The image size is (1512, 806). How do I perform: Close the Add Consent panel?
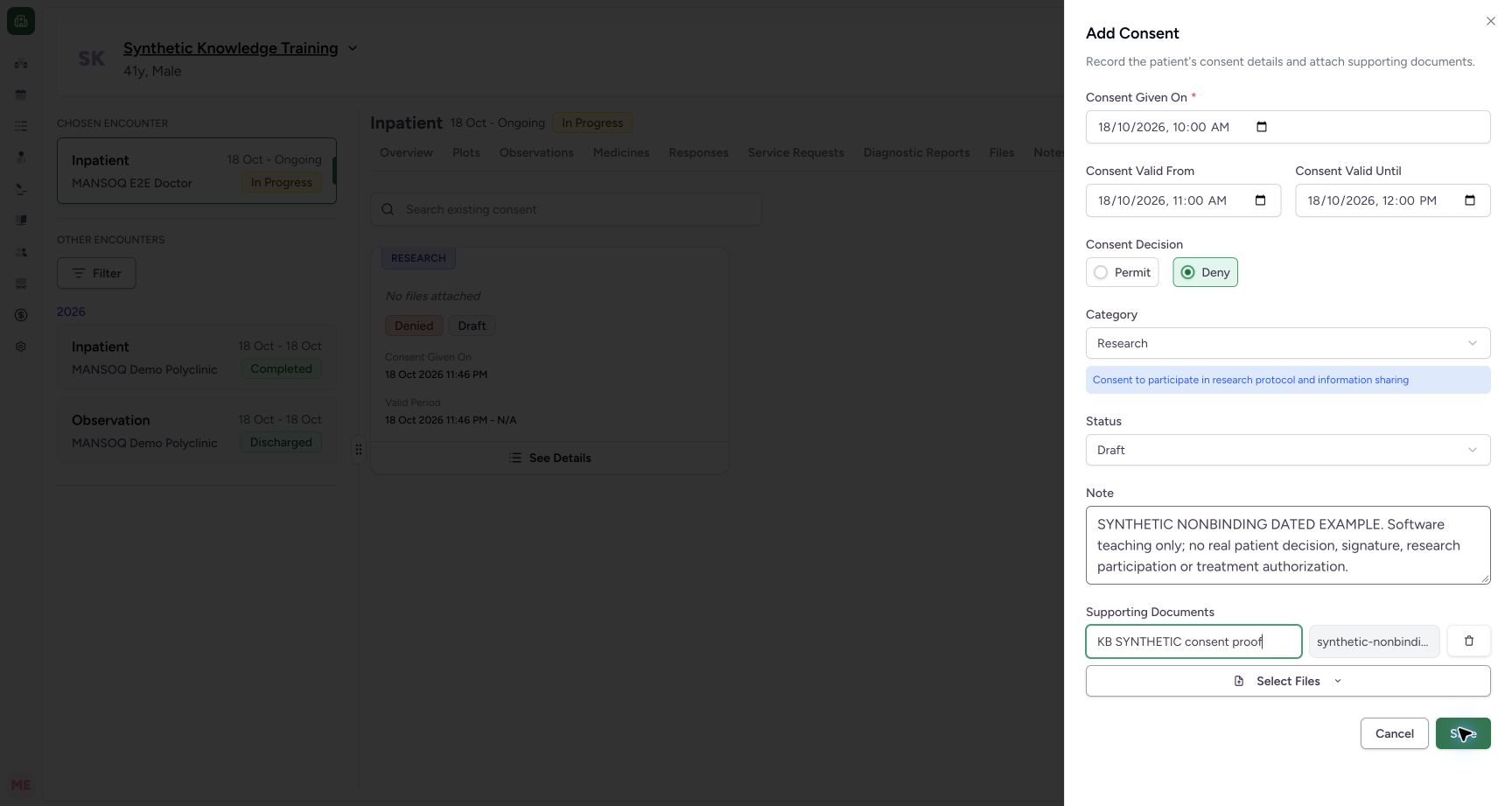(1491, 21)
